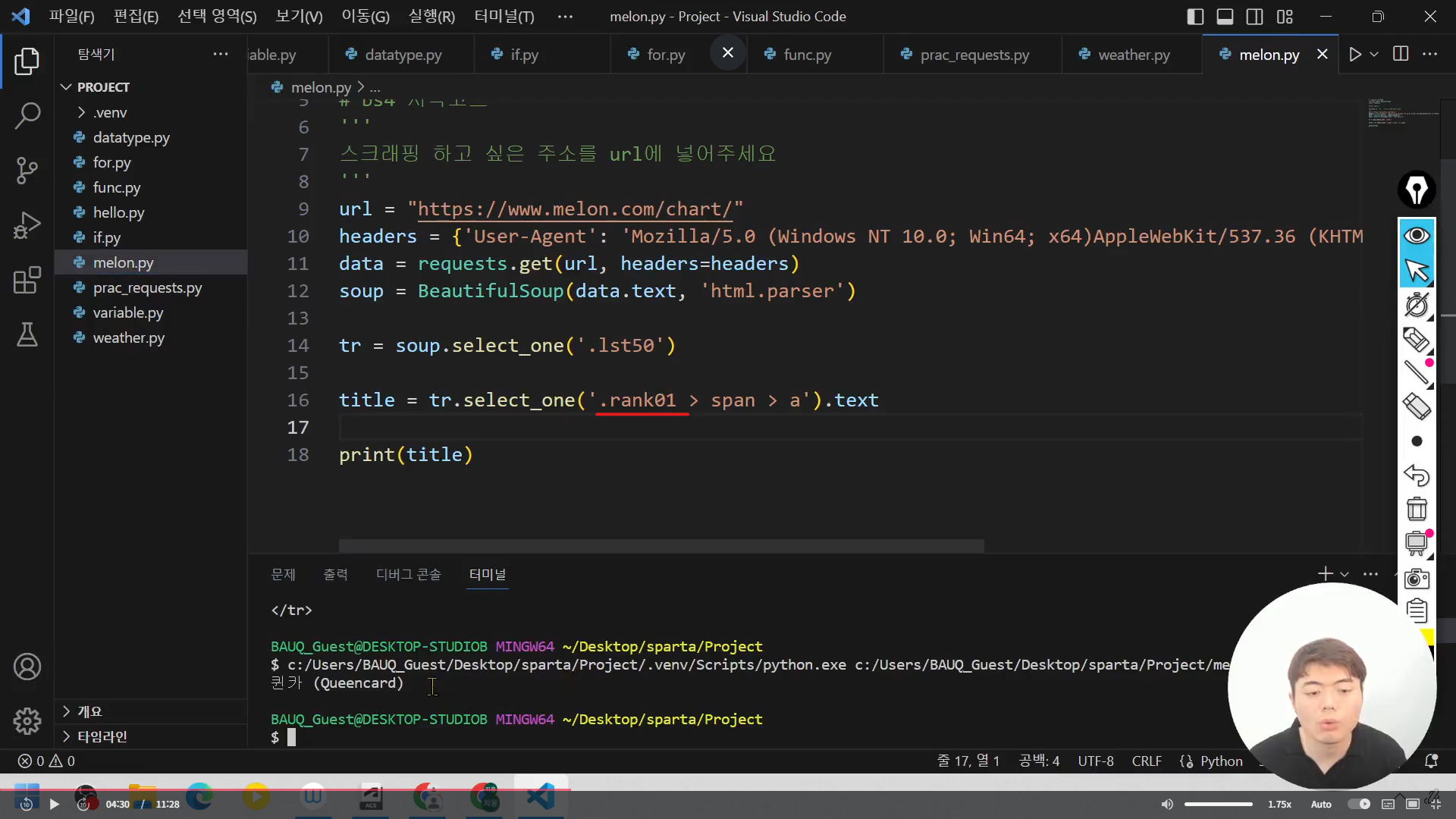Viewport: 1456px width, 819px height.
Task: Open the new terminal profile dropdown
Action: click(x=1345, y=574)
